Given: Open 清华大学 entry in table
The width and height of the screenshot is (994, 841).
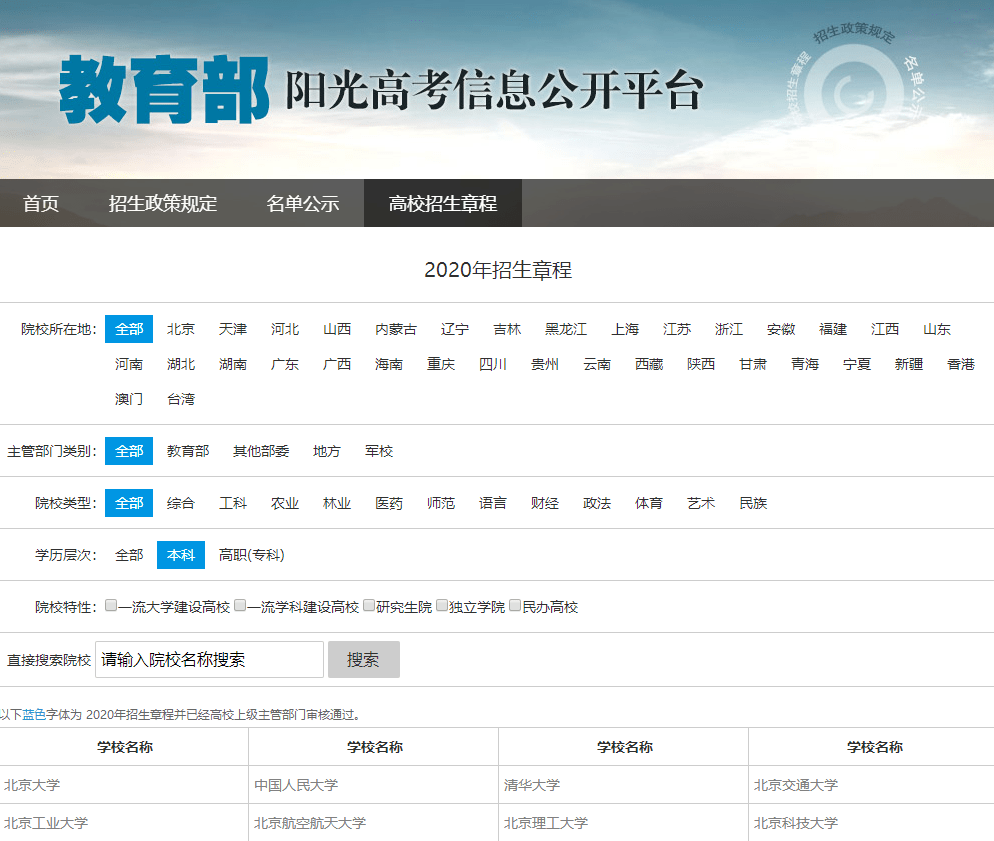Looking at the screenshot, I should tap(531, 785).
